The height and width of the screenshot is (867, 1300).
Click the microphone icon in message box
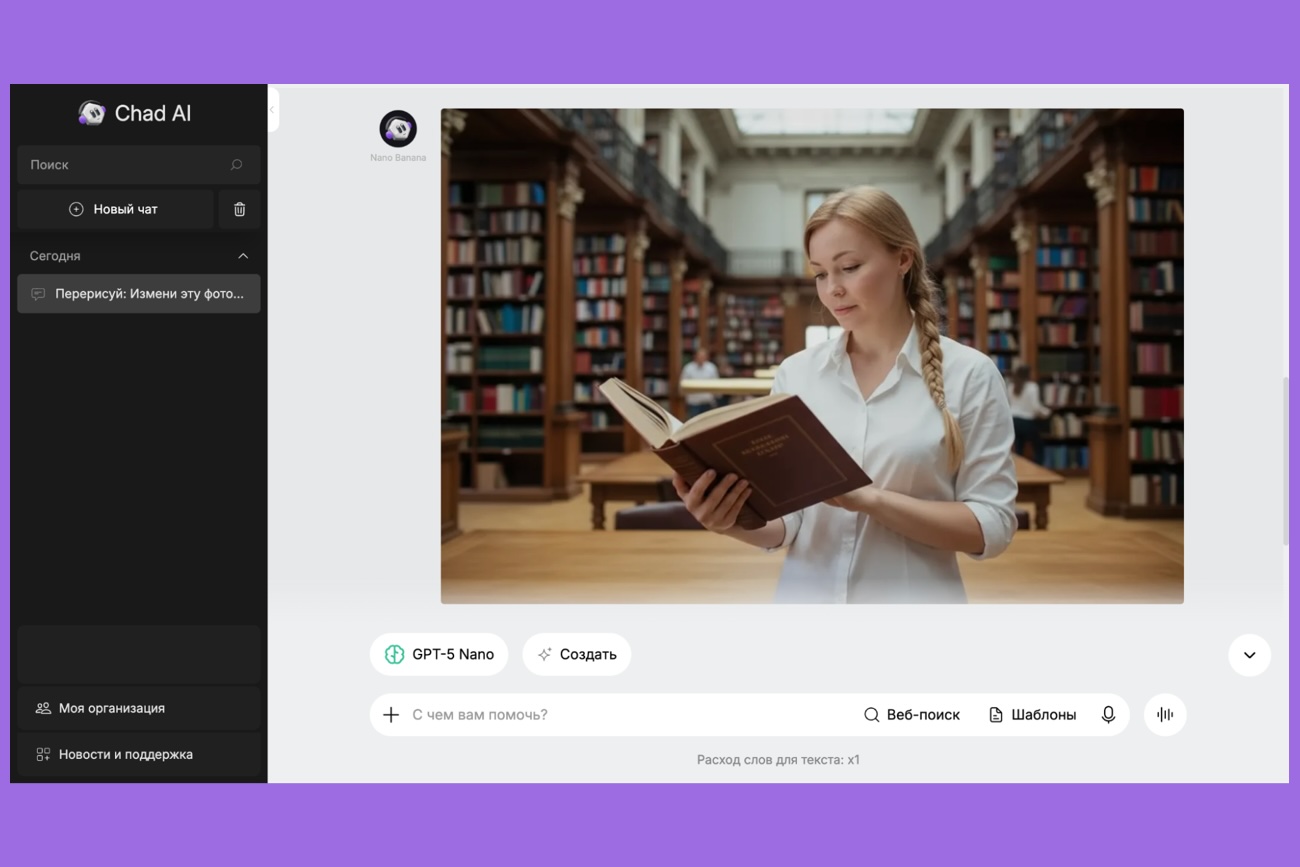coord(1108,715)
